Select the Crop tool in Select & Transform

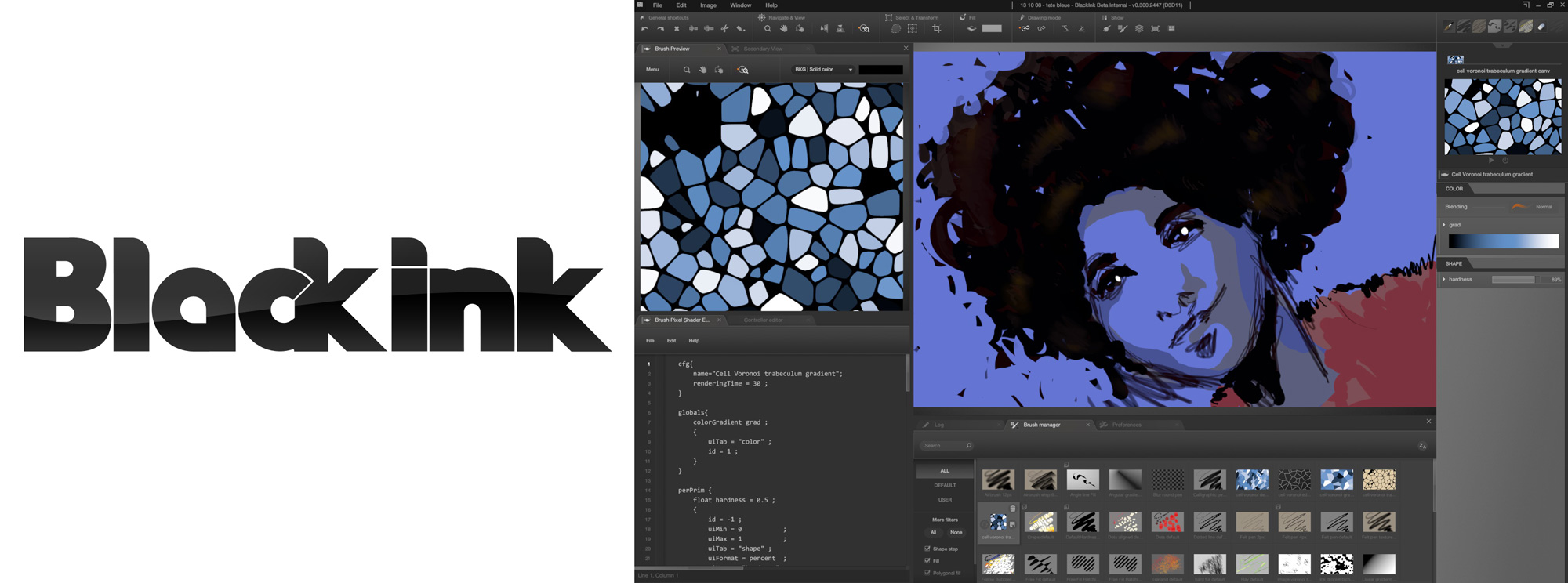(936, 29)
